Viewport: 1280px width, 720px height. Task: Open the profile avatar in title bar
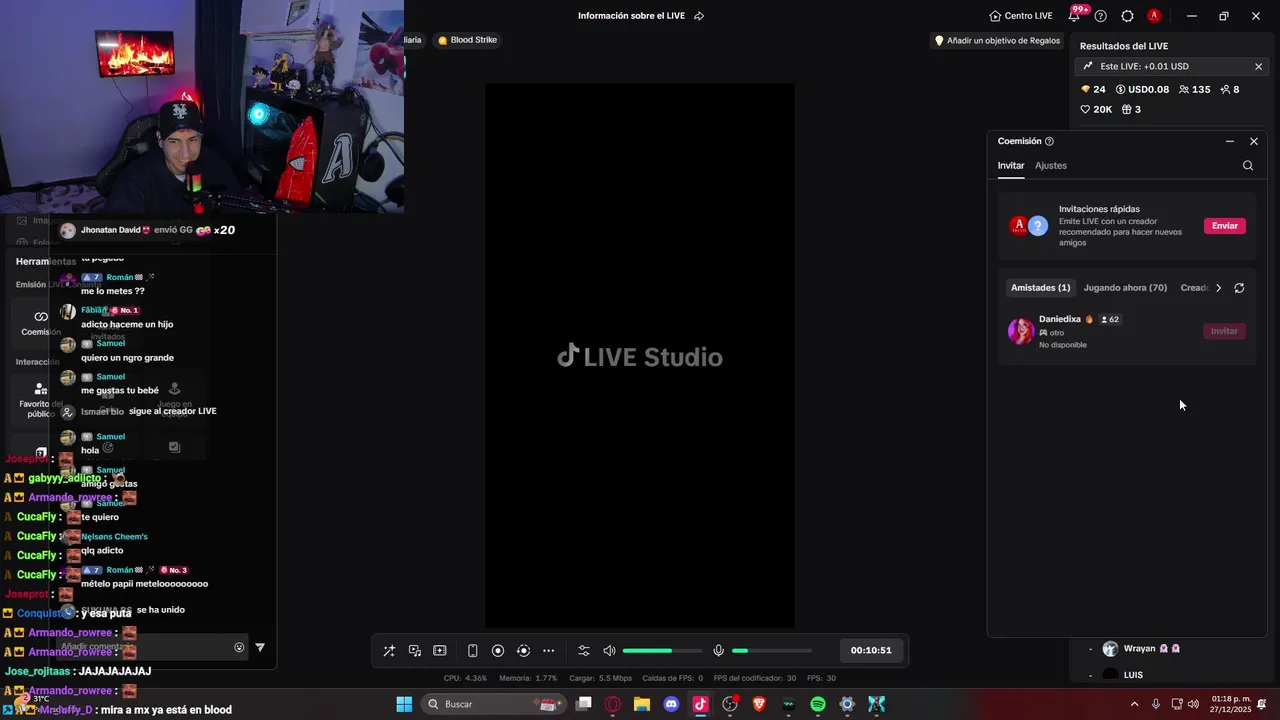1154,16
